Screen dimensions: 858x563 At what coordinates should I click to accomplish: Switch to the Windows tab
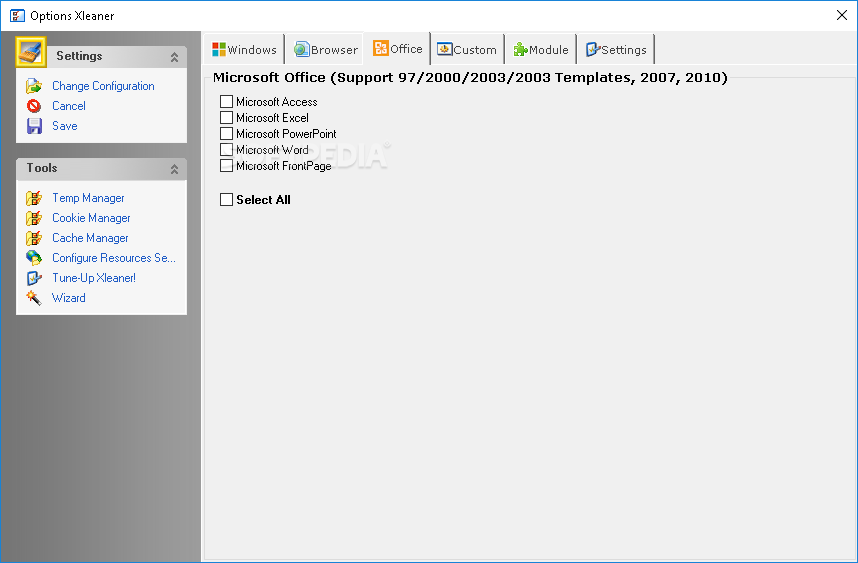pos(245,50)
